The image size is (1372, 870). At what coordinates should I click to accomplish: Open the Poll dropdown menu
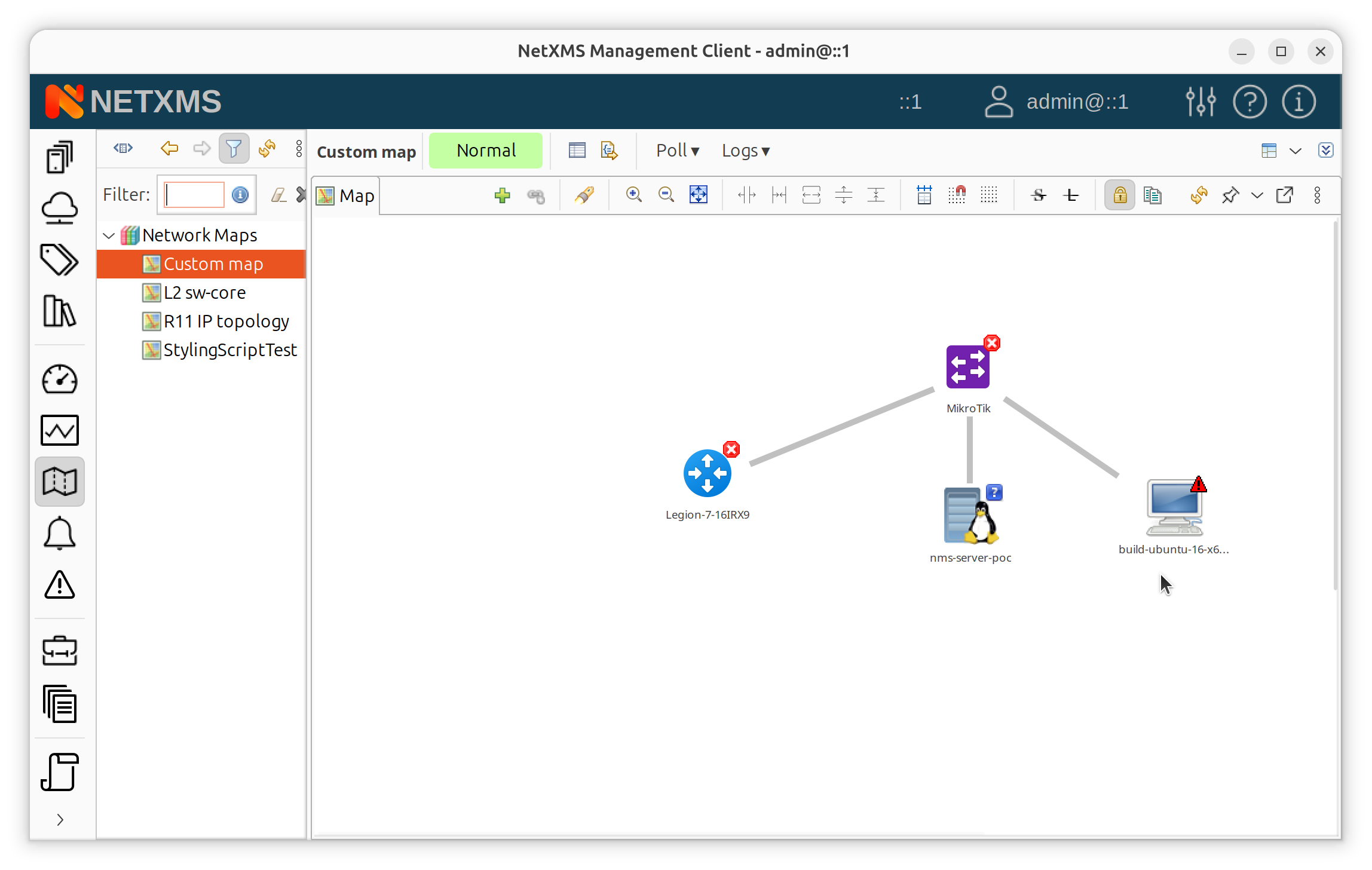coord(677,151)
